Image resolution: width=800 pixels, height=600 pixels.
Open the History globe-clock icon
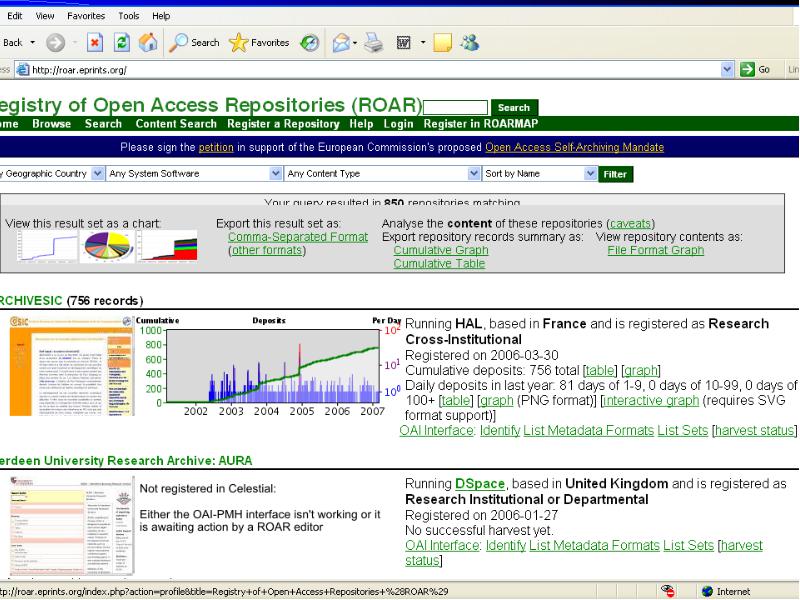pos(310,43)
